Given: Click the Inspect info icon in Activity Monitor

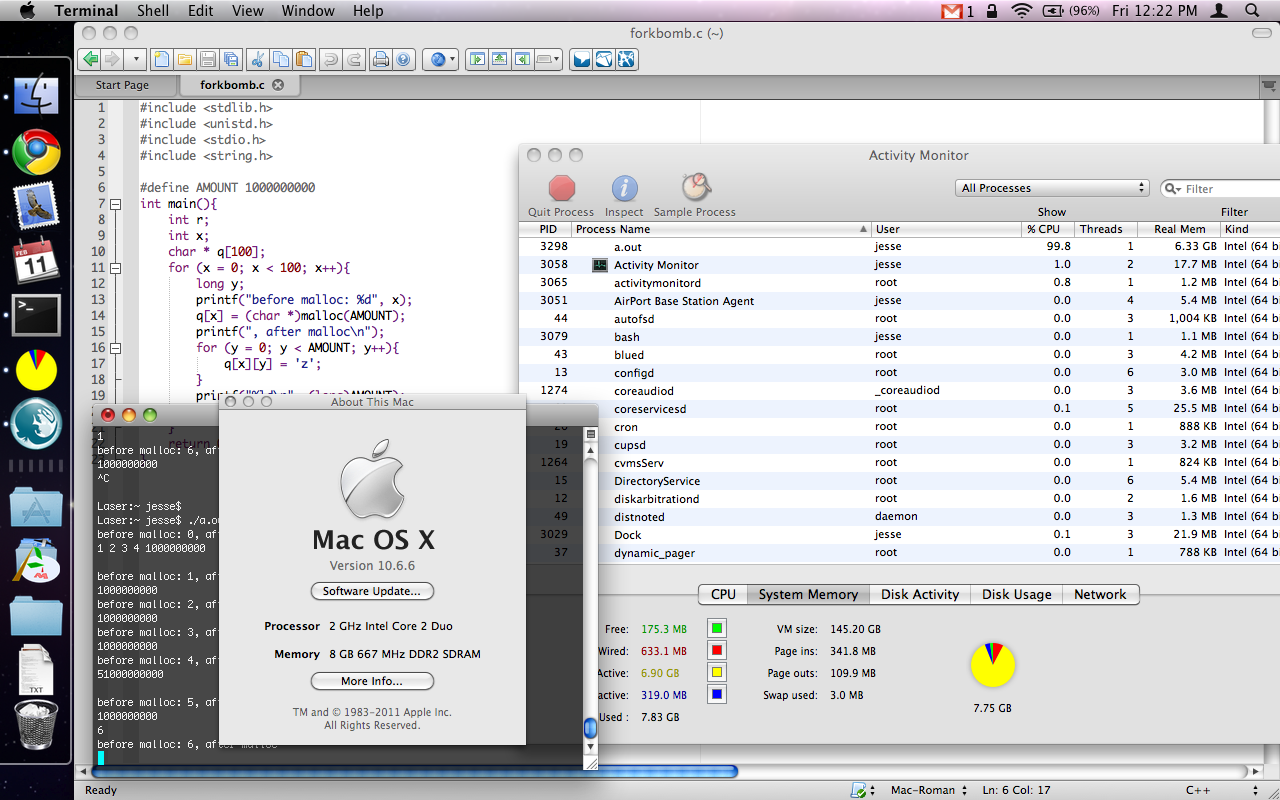Looking at the screenshot, I should coord(624,188).
